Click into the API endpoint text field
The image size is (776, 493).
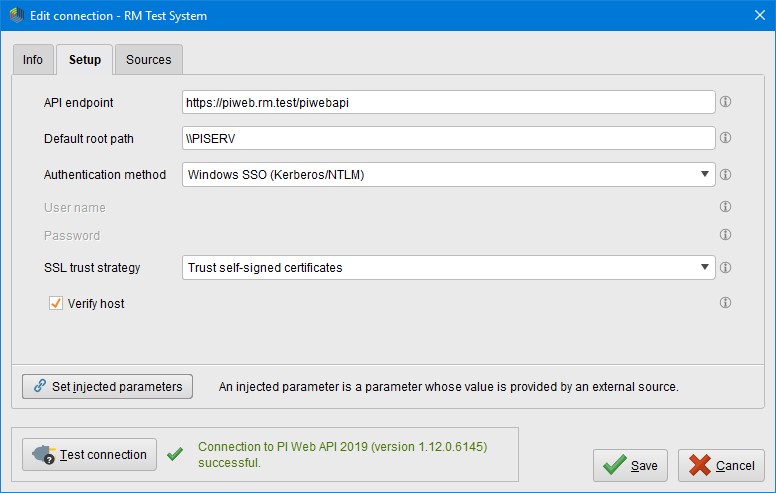click(448, 102)
